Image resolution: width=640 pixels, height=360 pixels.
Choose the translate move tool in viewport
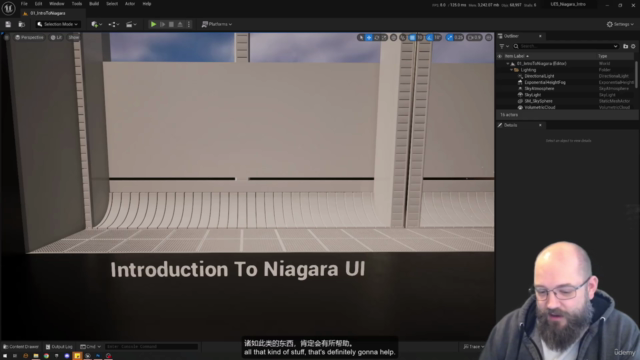[x=369, y=38]
